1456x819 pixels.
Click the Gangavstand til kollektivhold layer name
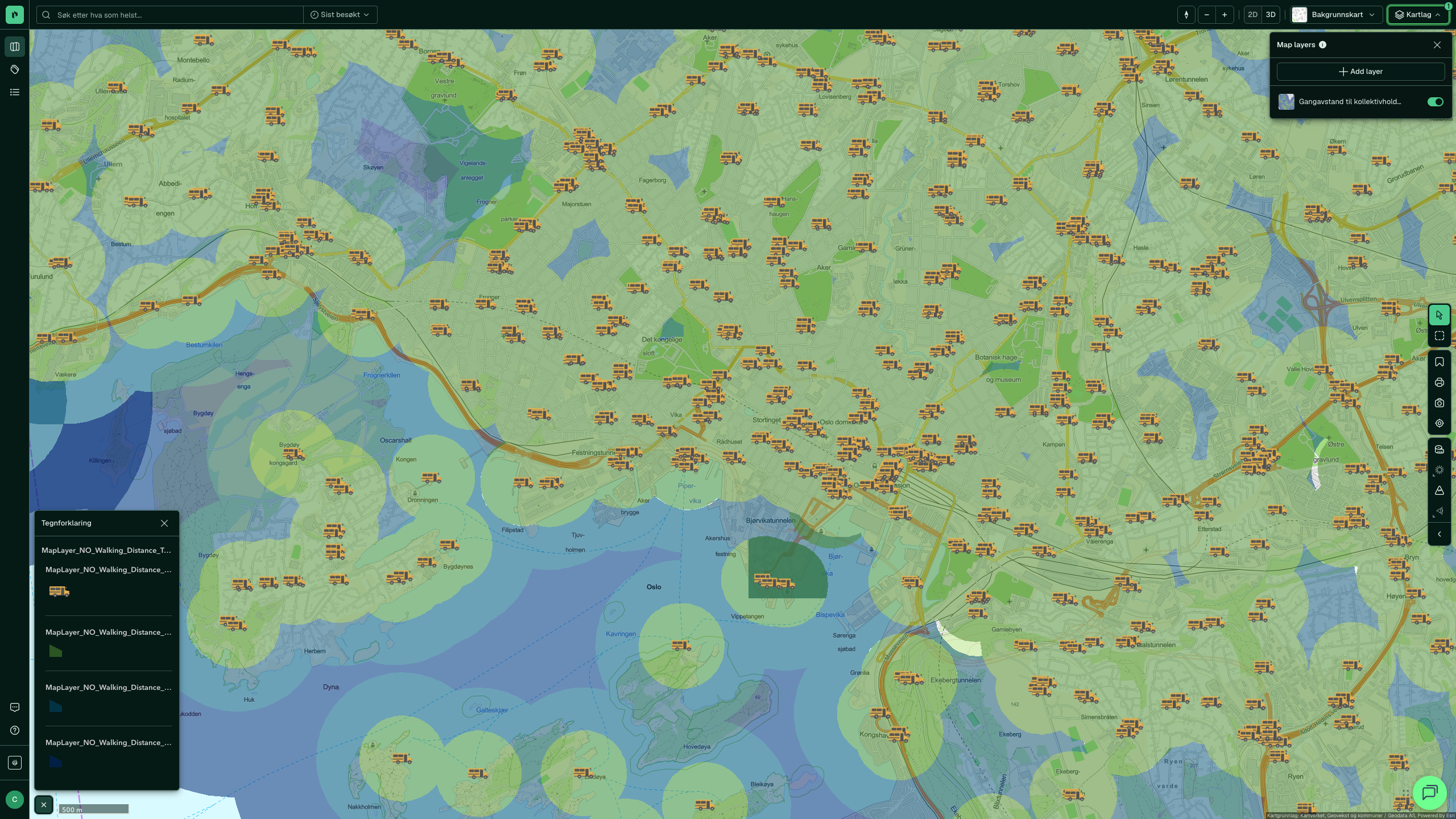point(1350,102)
